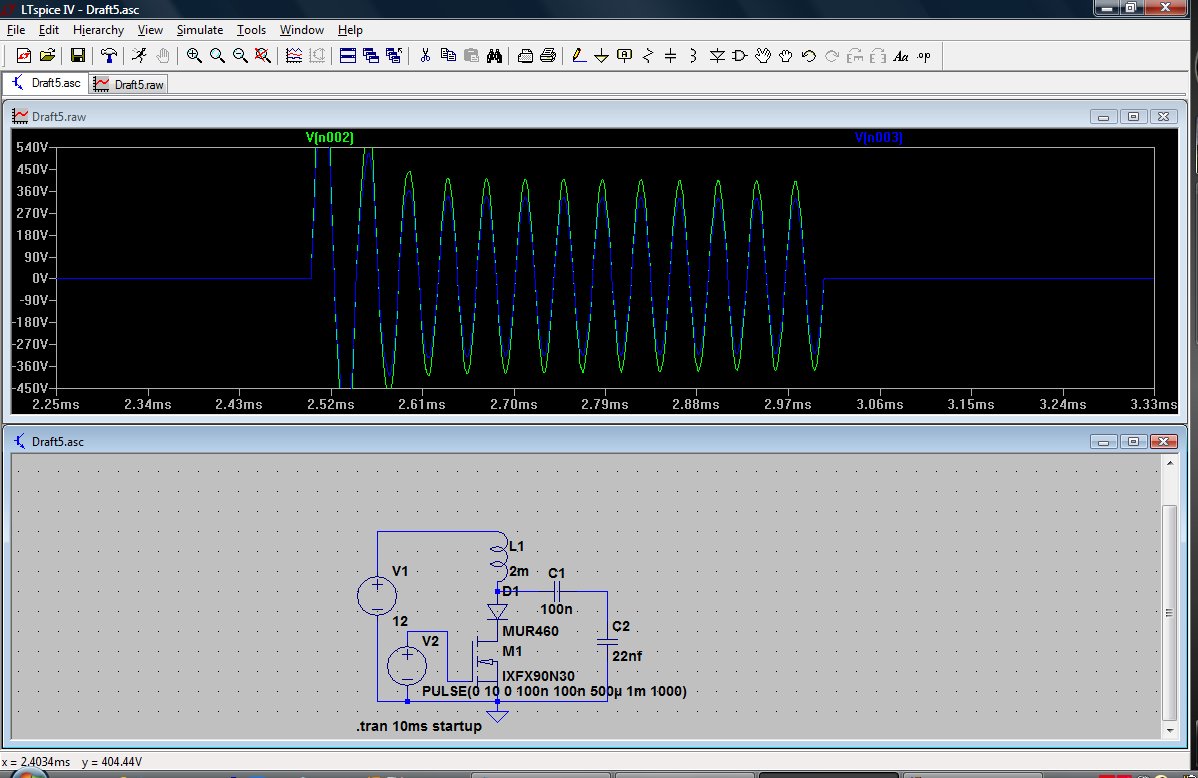The height and width of the screenshot is (778, 1198).
Task: Place a Ground symbol
Action: pyautogui.click(x=601, y=56)
